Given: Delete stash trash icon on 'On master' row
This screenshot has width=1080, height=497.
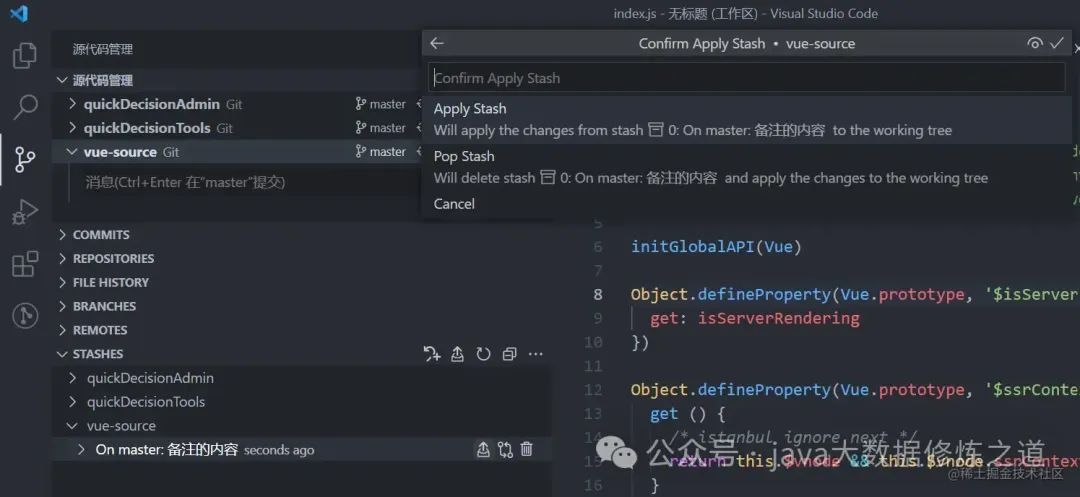Looking at the screenshot, I should coord(527,450).
